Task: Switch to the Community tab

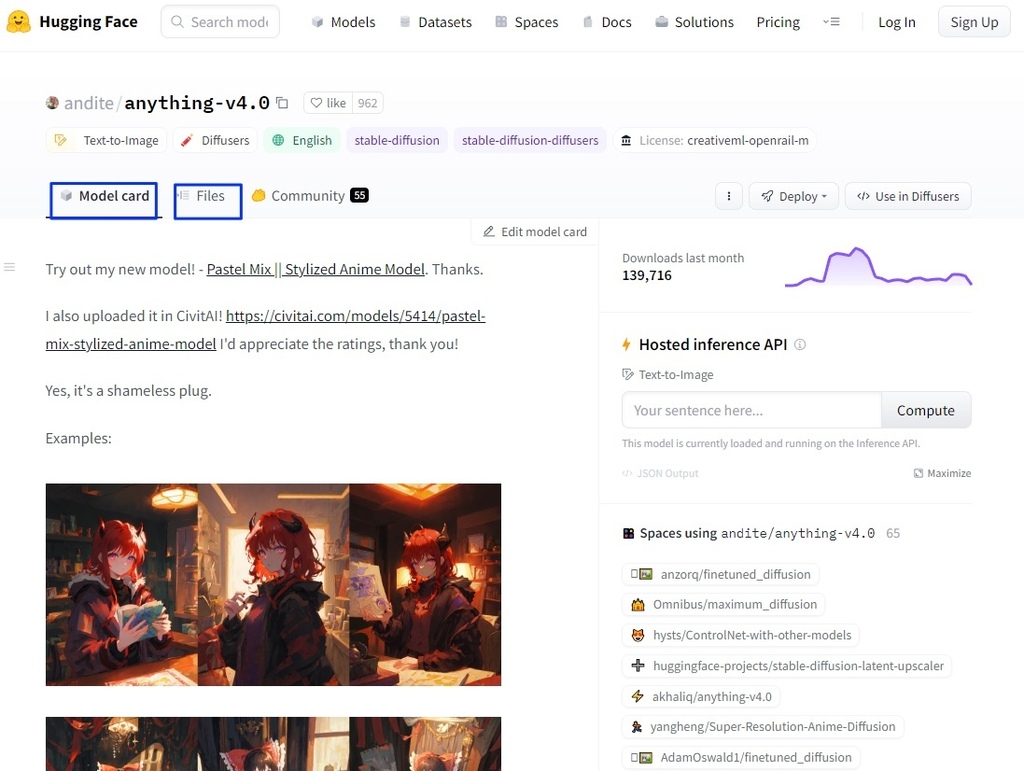Action: (x=310, y=195)
